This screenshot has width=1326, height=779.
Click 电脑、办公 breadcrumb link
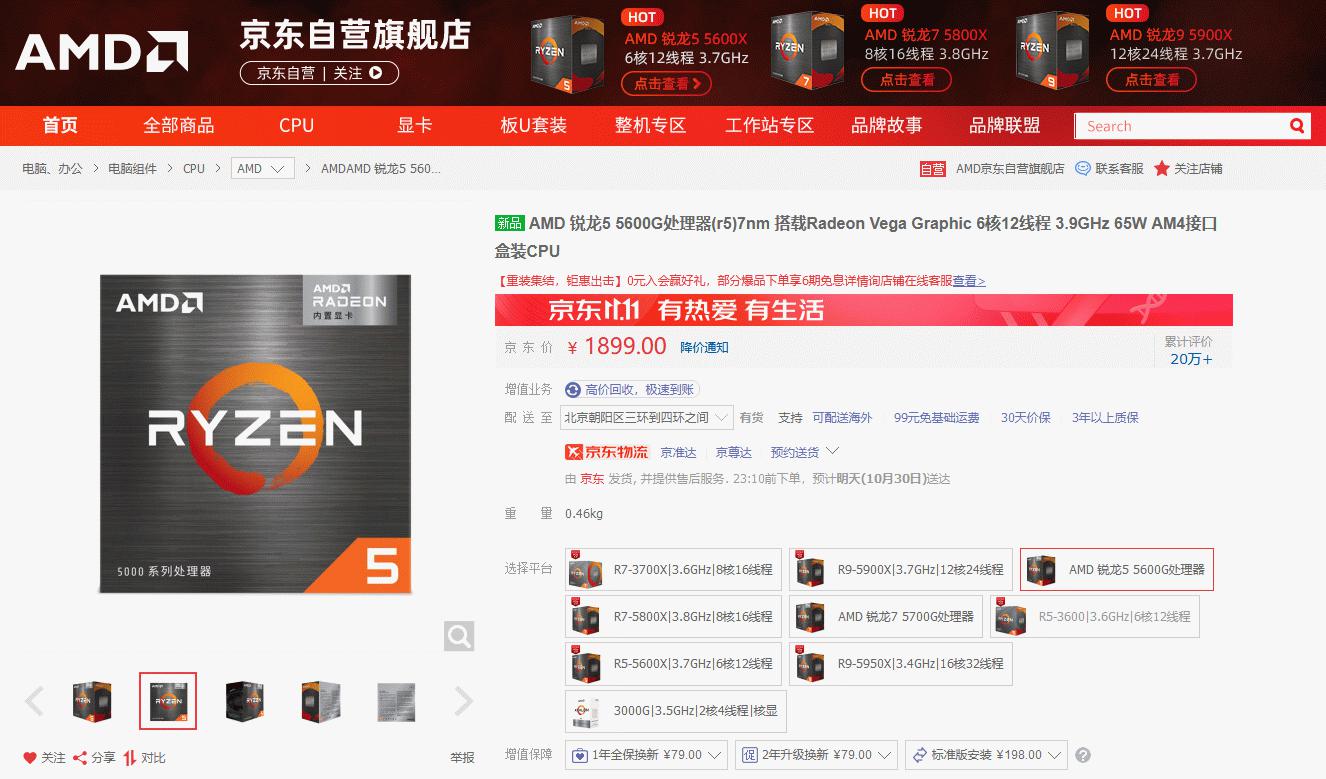52,168
